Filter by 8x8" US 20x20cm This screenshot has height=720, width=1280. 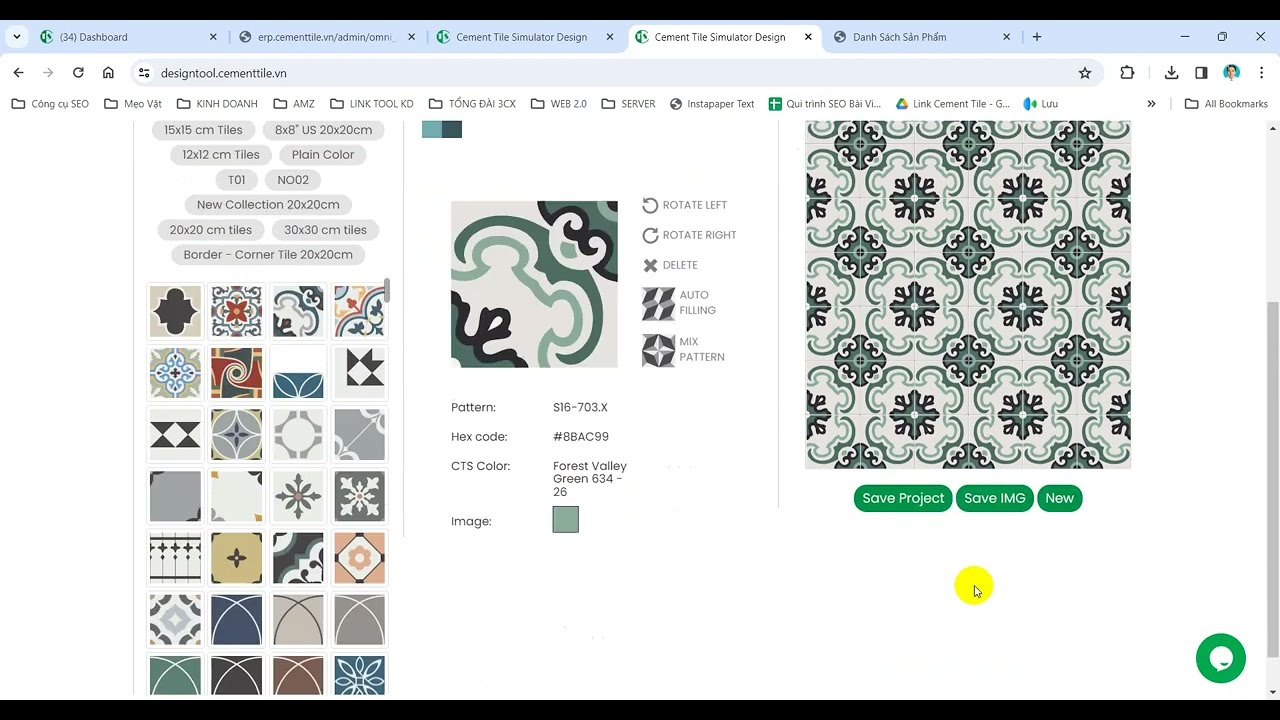click(323, 130)
